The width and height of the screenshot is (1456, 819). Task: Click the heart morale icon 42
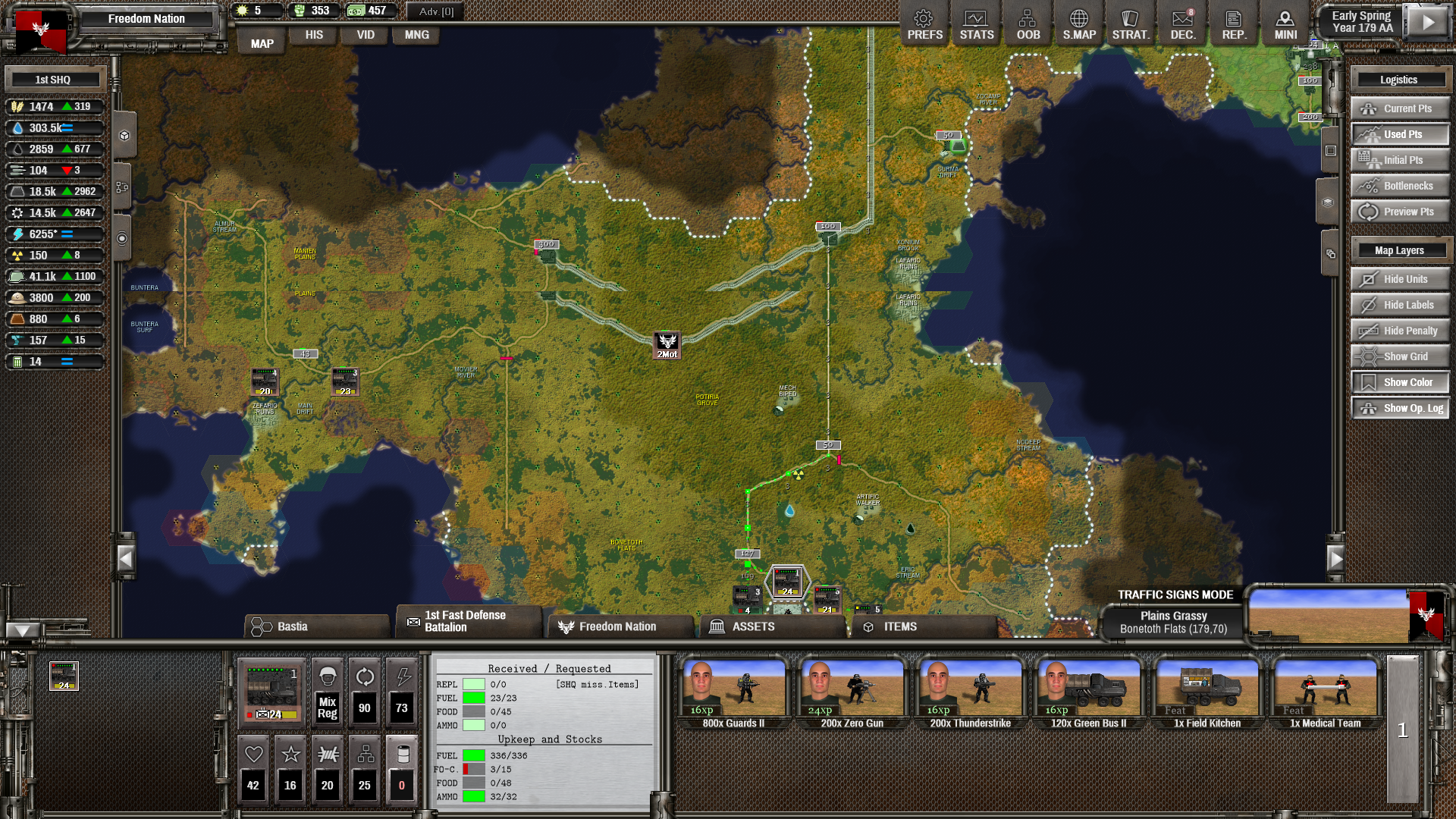(253, 769)
